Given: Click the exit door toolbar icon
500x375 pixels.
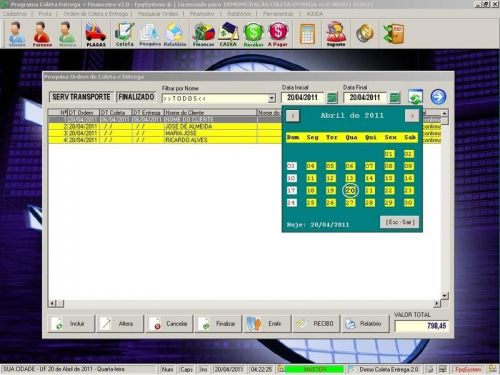Looking at the screenshot, I should pyautogui.click(x=394, y=33).
